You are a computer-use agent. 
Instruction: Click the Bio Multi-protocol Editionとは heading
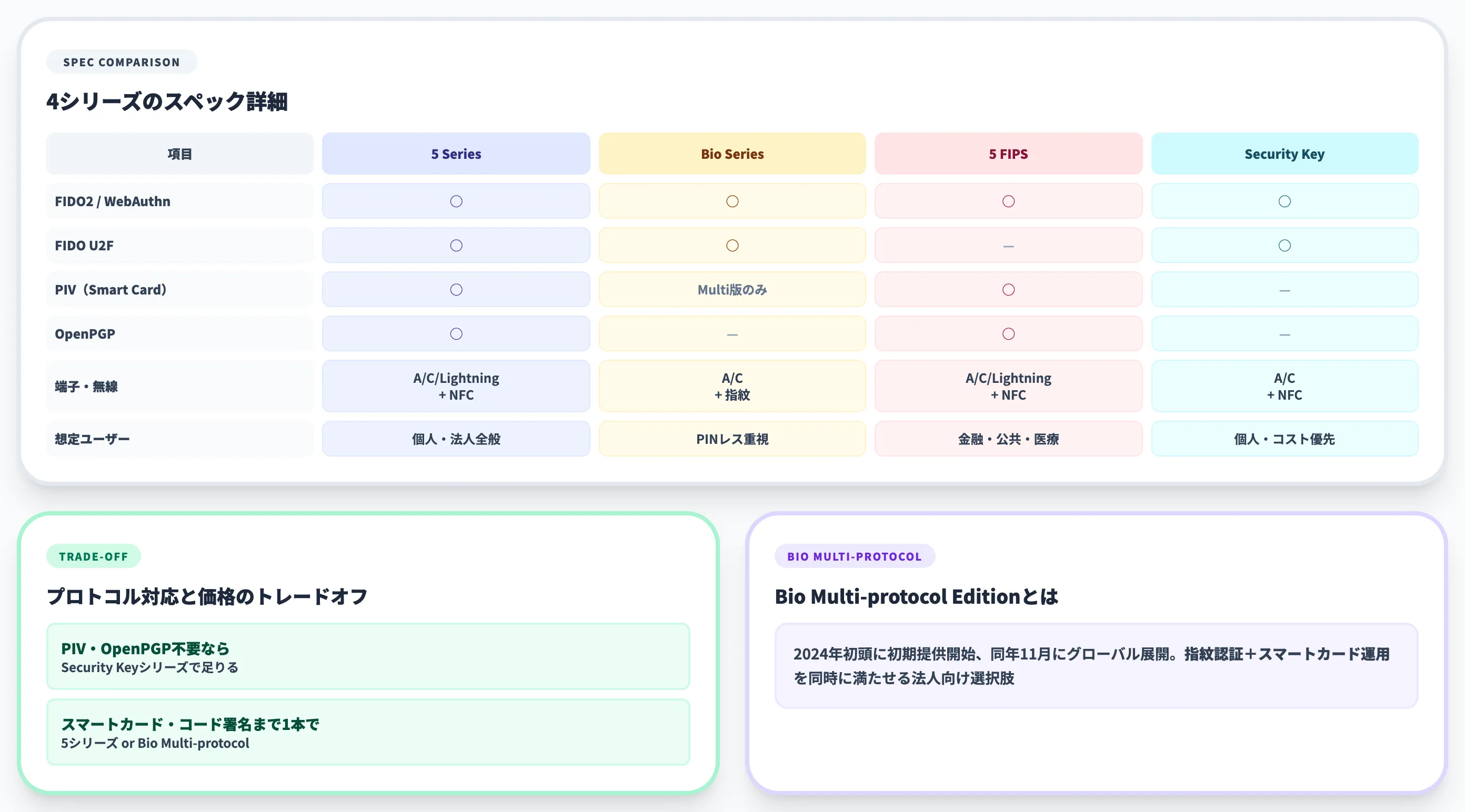(916, 596)
